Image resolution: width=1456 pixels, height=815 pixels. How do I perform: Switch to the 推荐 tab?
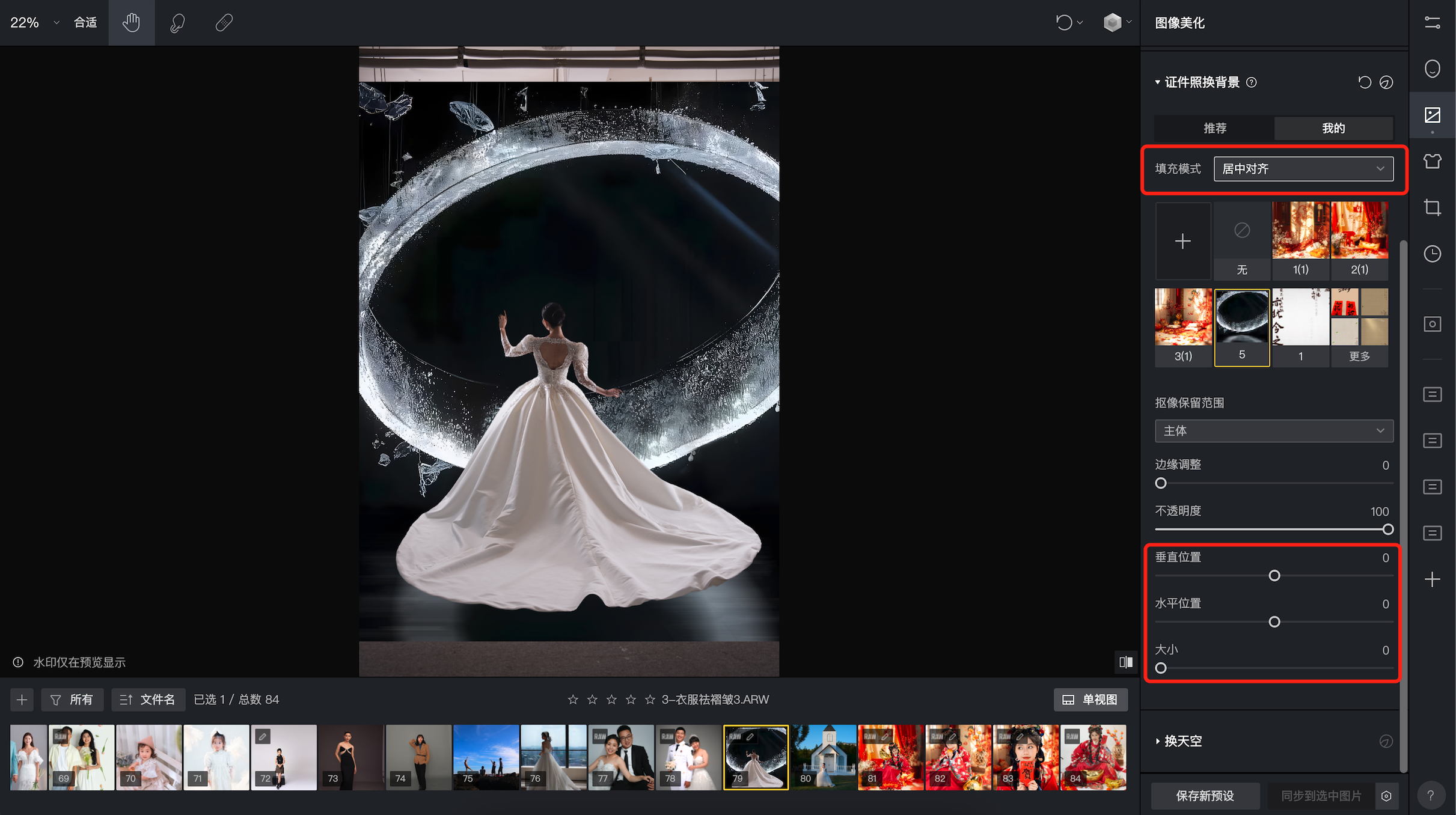(x=1214, y=128)
